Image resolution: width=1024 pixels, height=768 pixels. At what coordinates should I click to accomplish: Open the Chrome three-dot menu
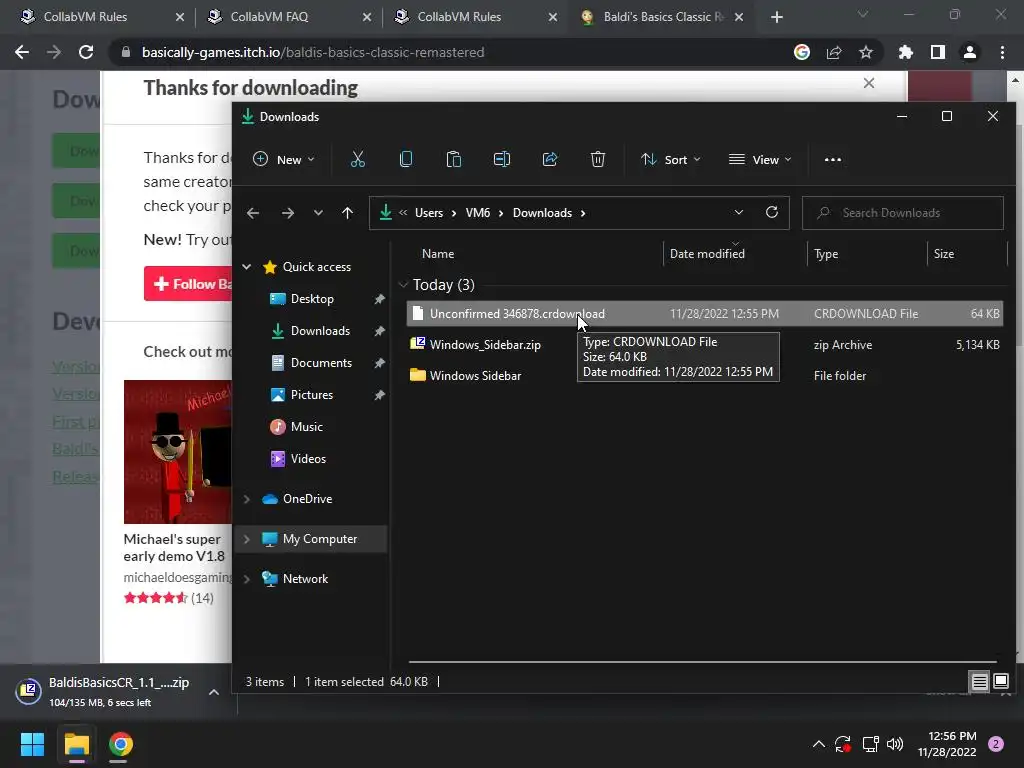[x=1002, y=52]
